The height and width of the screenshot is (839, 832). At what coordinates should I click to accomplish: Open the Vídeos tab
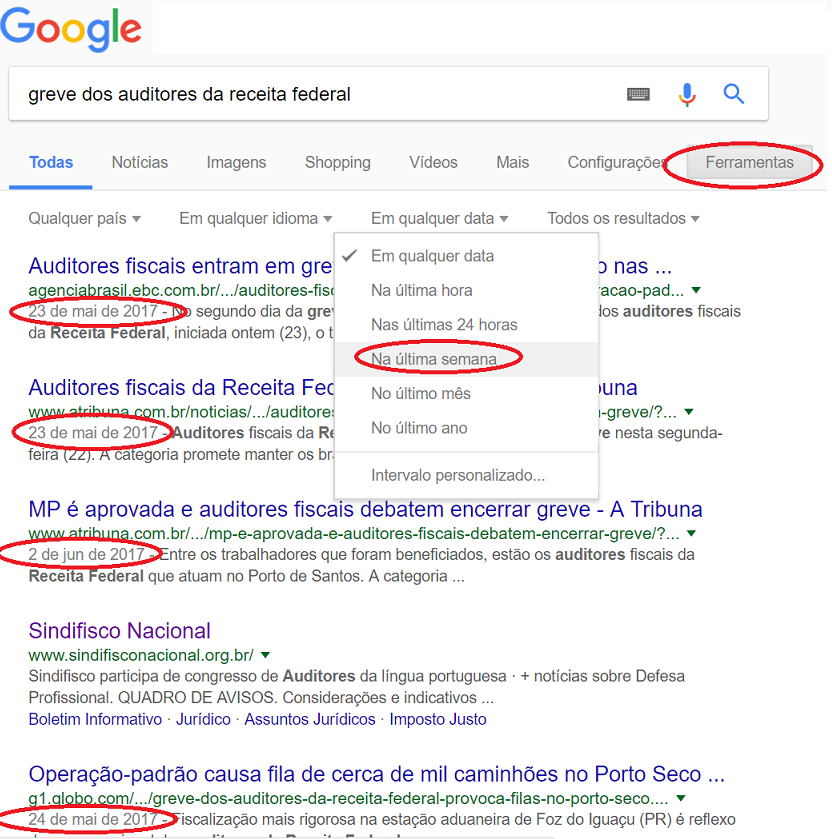coord(433,162)
